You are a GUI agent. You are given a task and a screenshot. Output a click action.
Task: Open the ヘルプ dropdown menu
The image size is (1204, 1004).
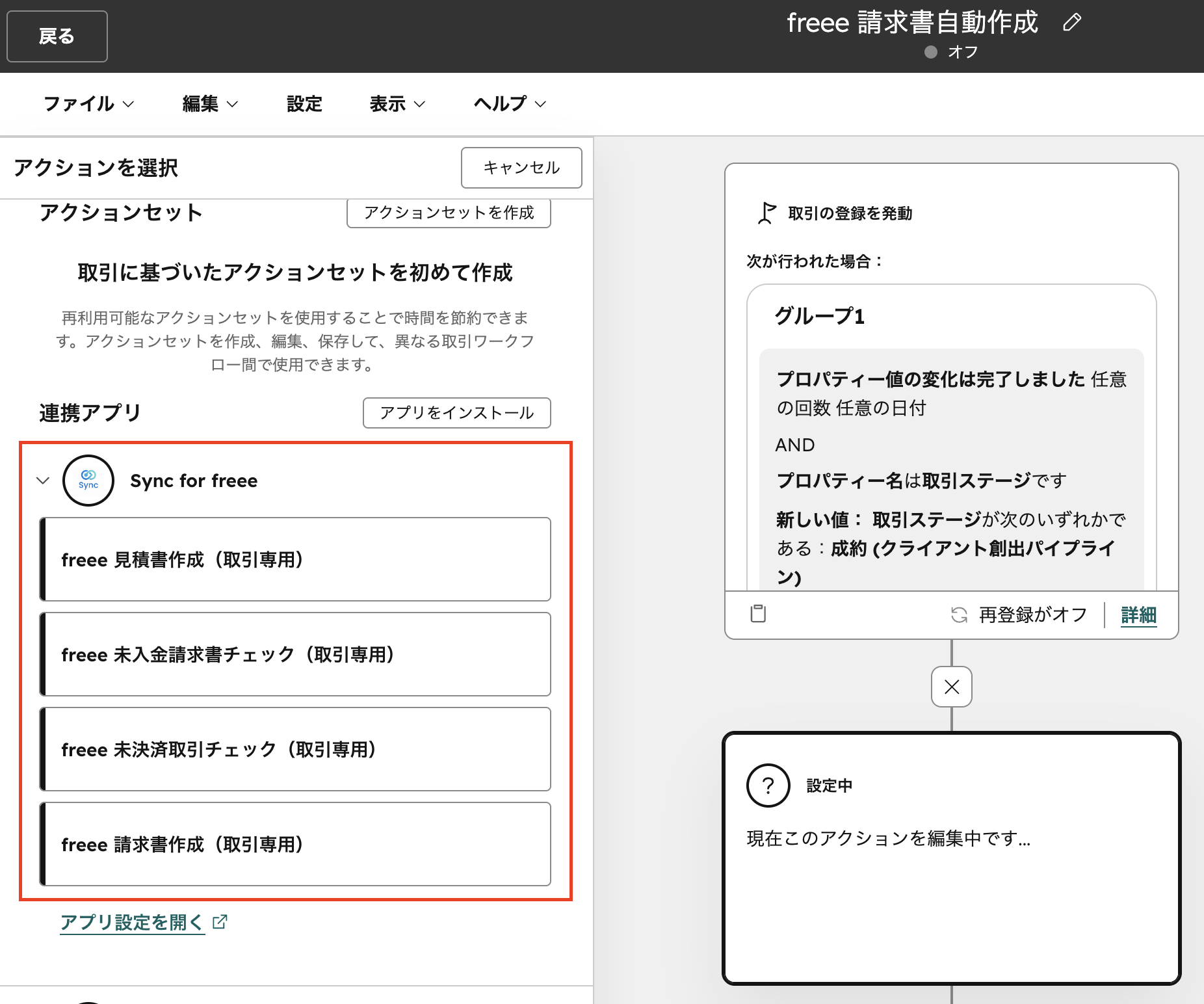click(510, 103)
